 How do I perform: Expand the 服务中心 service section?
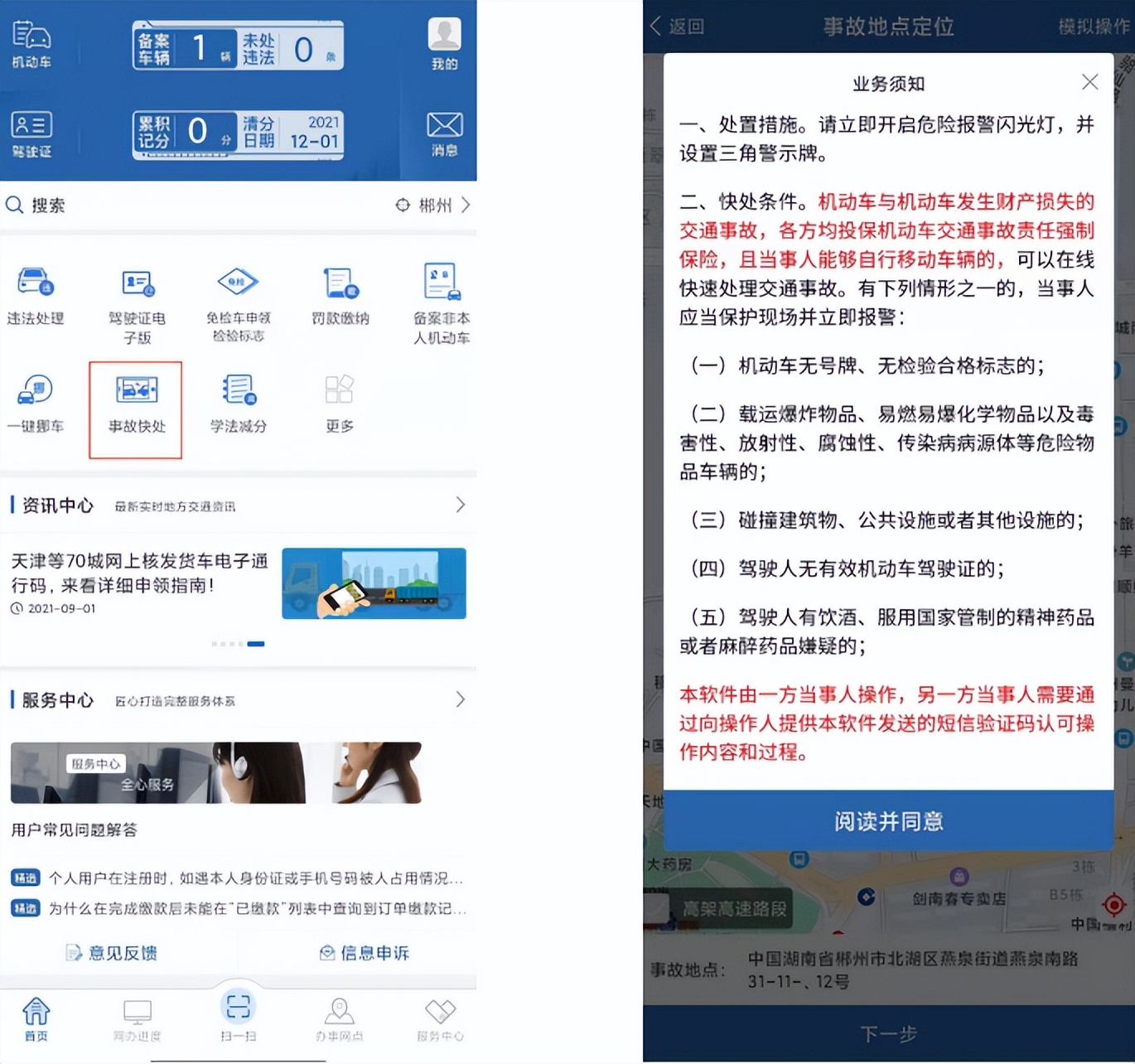pos(461,699)
